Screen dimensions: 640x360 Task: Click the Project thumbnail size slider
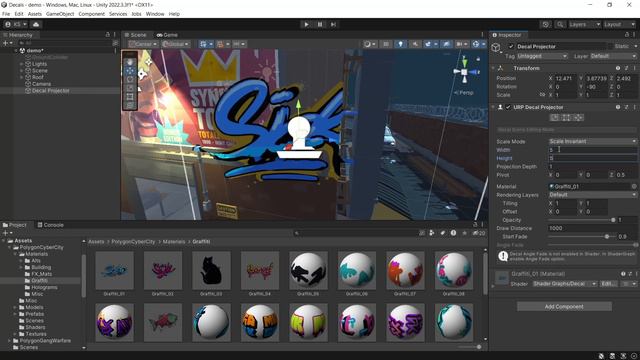(x=469, y=347)
